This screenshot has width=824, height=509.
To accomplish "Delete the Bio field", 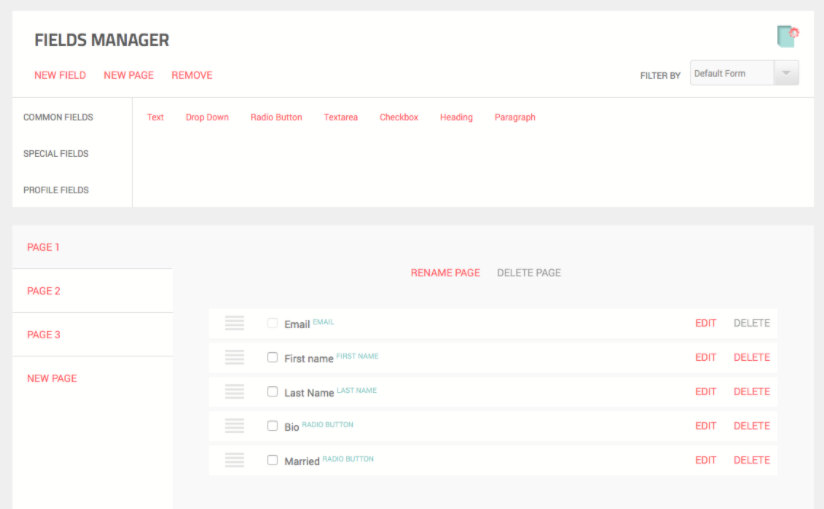I will [751, 425].
